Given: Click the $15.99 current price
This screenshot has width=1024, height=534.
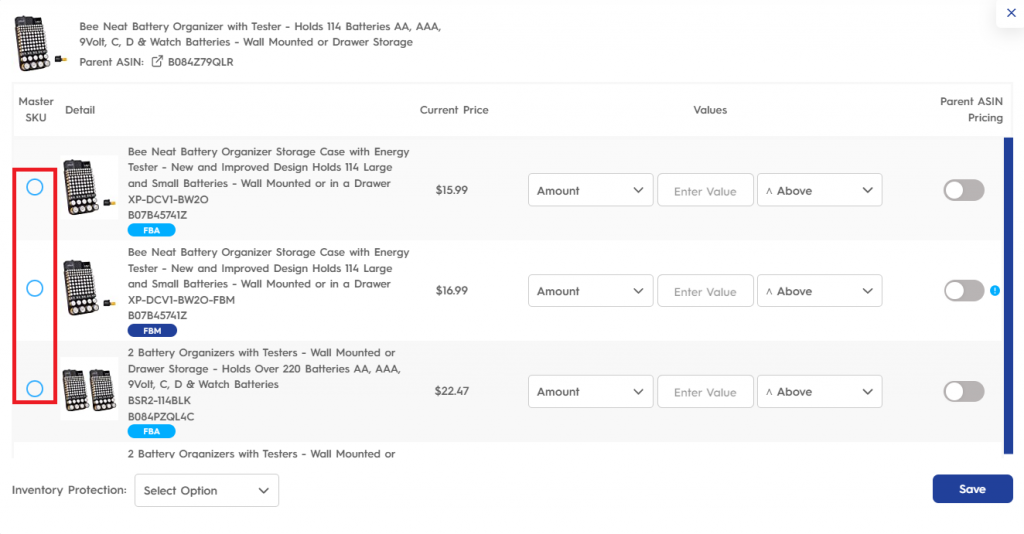Looking at the screenshot, I should pyautogui.click(x=452, y=190).
